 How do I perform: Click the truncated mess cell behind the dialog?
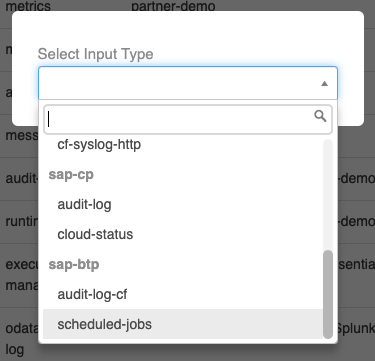point(22,136)
